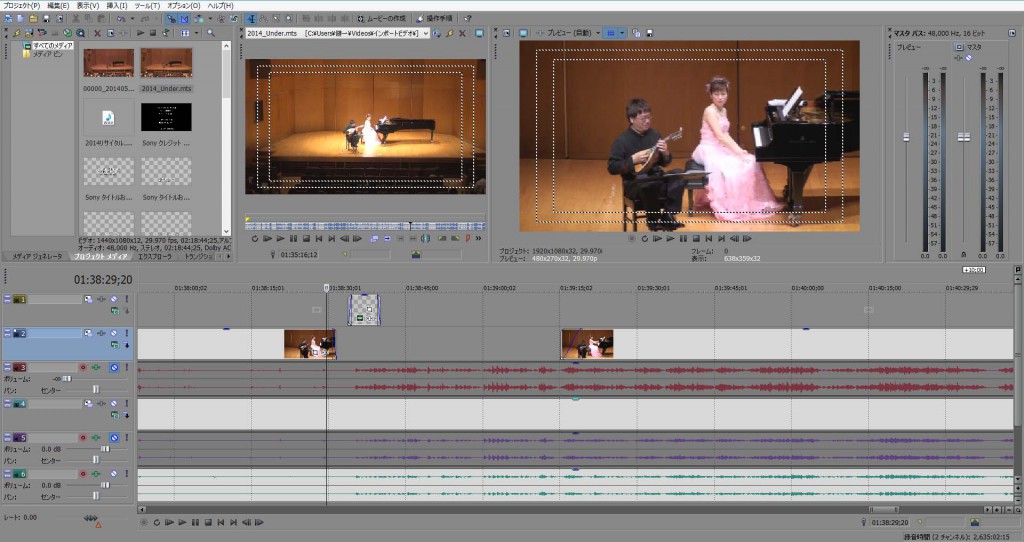
Task: Click the timeline Stop button at bottom
Action: coord(208,522)
